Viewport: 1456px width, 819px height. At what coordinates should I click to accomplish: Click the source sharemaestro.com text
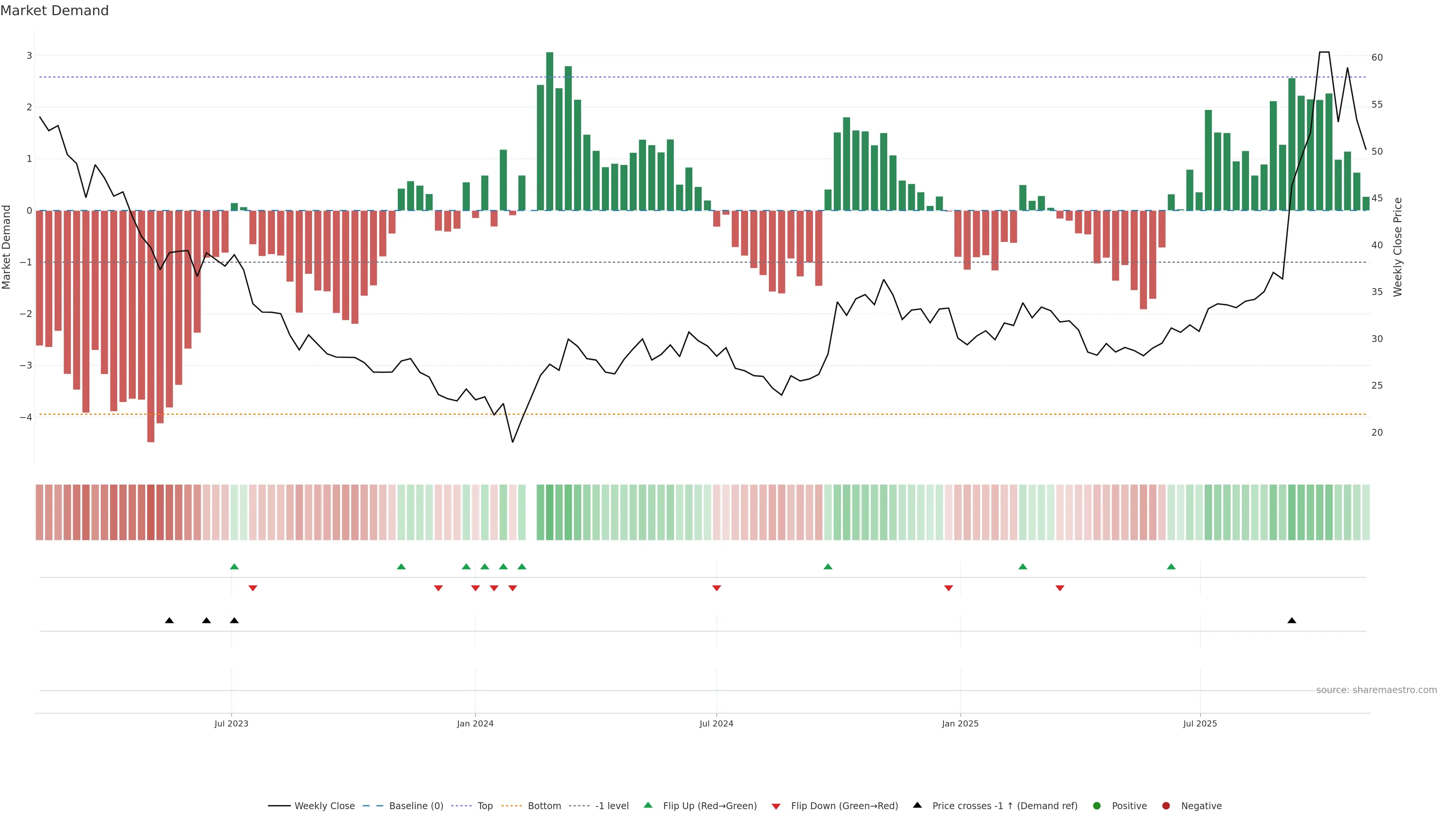(x=1376, y=690)
